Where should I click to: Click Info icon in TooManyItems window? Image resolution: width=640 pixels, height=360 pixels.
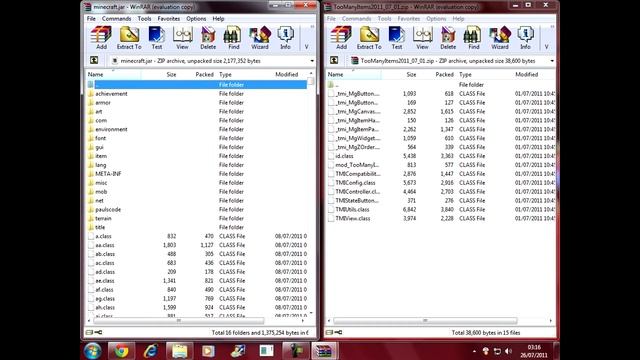pos(525,38)
